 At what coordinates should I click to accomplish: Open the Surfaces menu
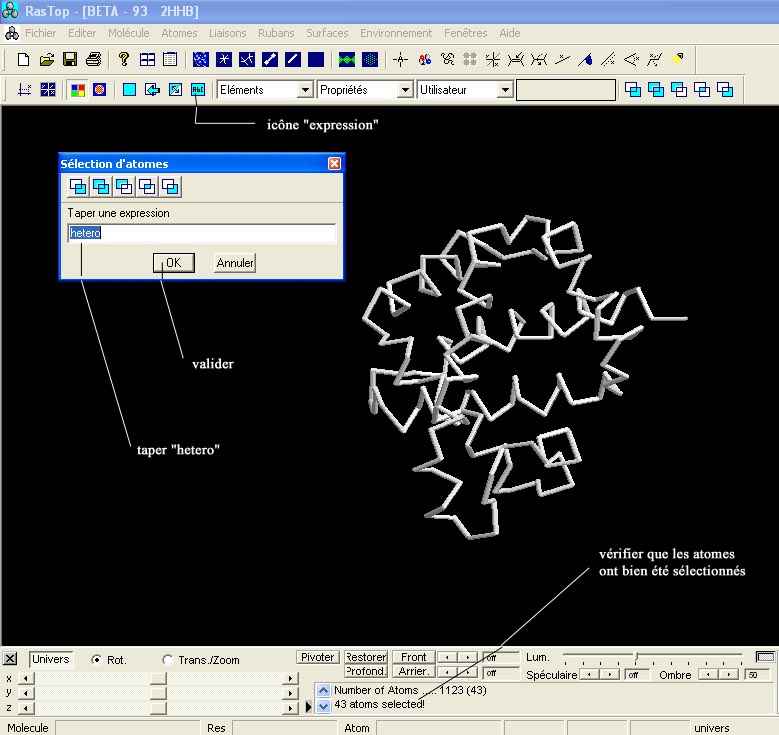[327, 33]
